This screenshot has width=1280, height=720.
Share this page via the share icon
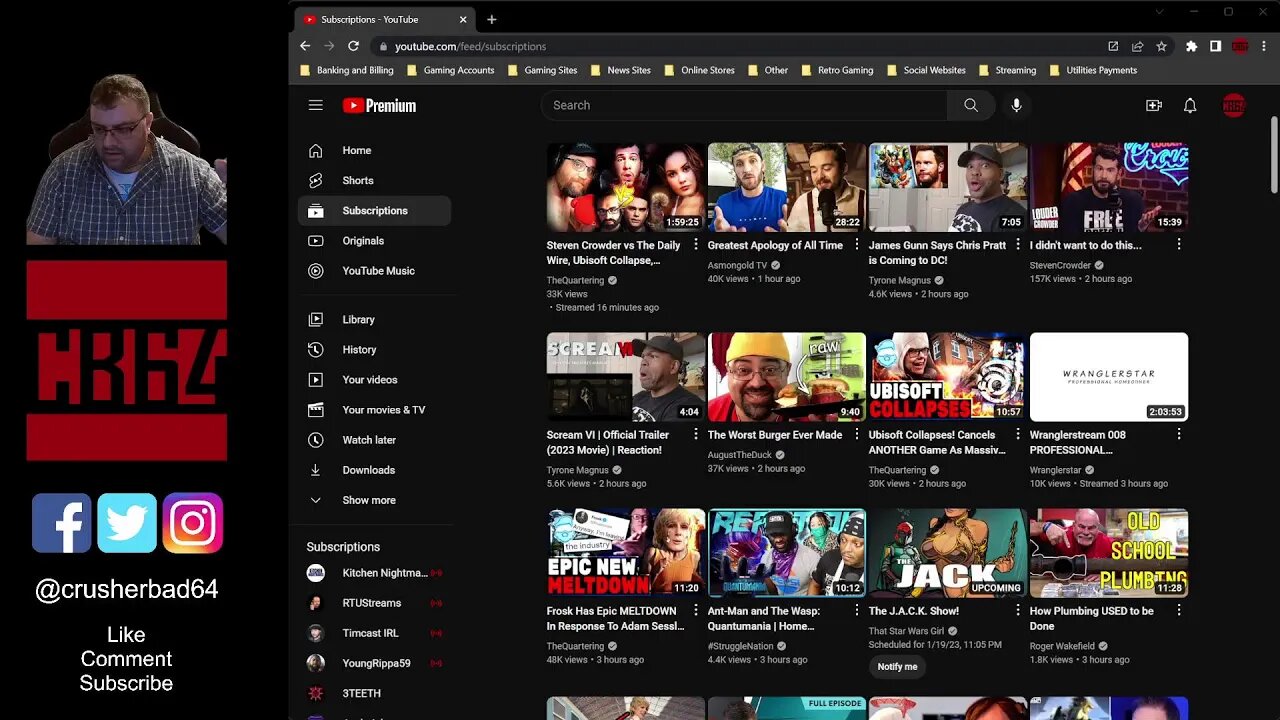pyautogui.click(x=1137, y=46)
